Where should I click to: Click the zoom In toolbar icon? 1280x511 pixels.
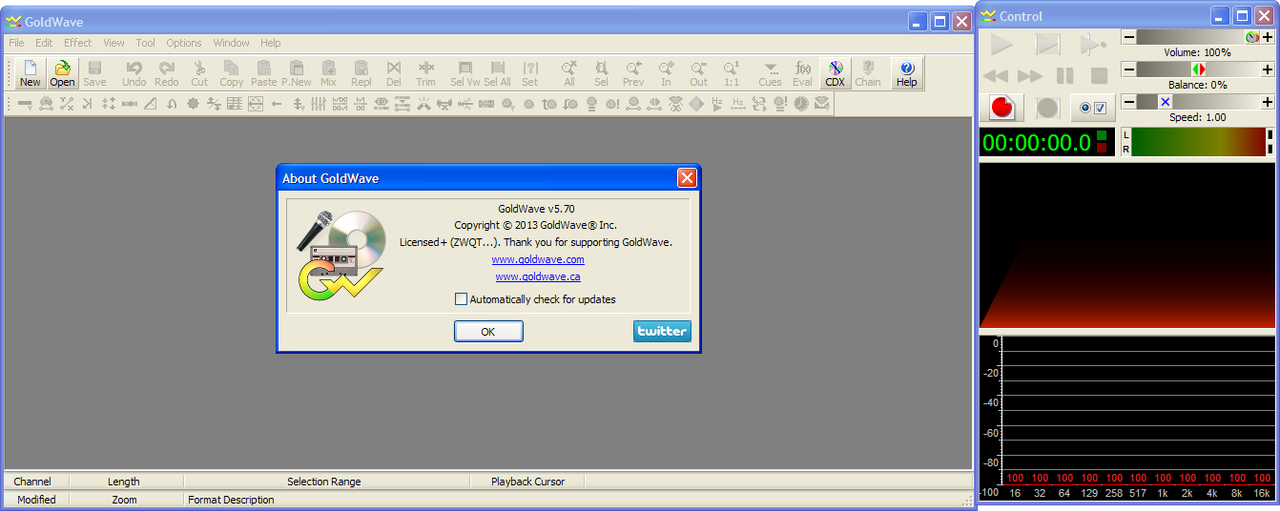[666, 73]
